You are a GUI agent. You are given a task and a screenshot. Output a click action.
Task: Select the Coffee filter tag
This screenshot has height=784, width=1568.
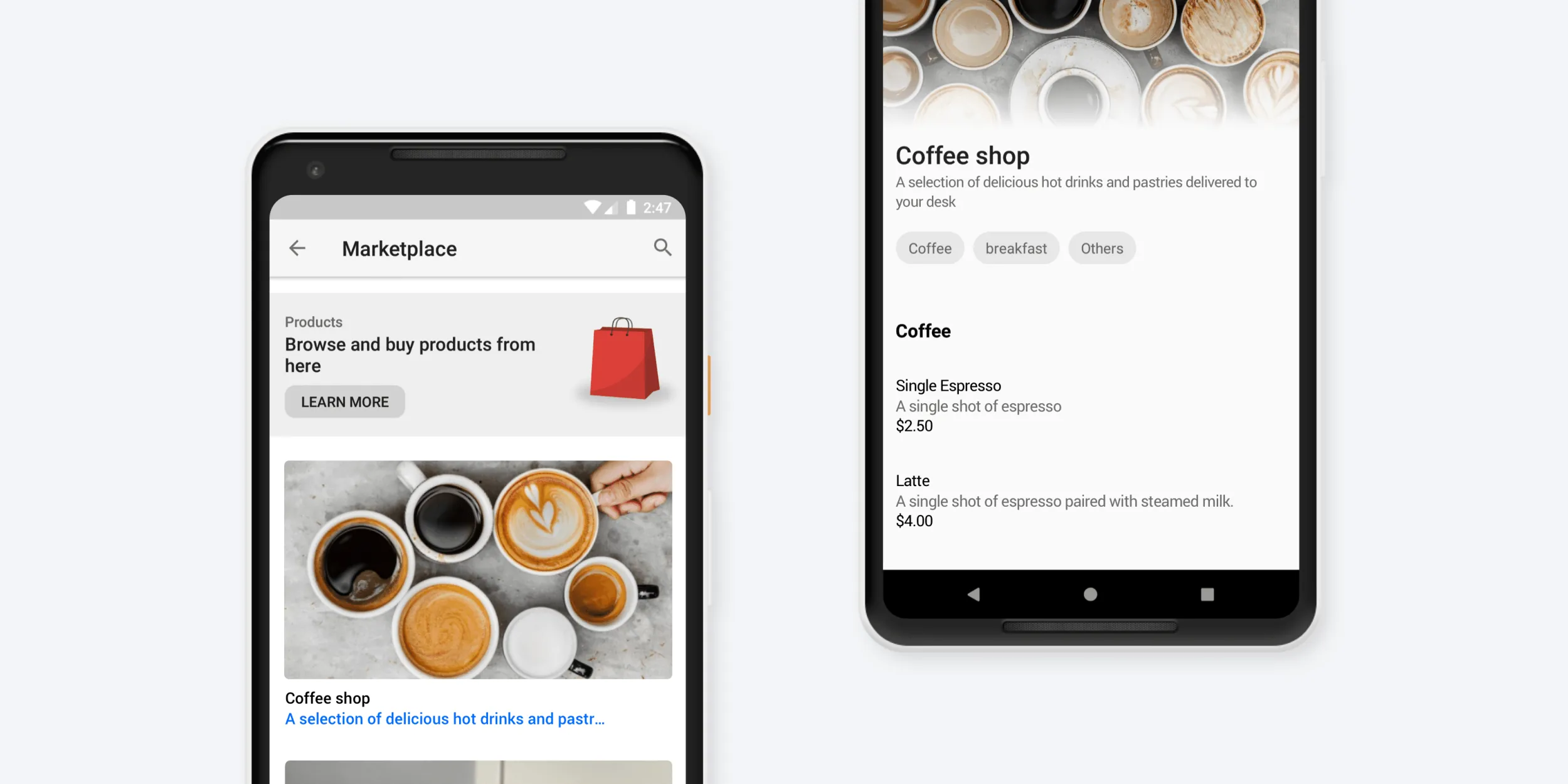pyautogui.click(x=929, y=248)
